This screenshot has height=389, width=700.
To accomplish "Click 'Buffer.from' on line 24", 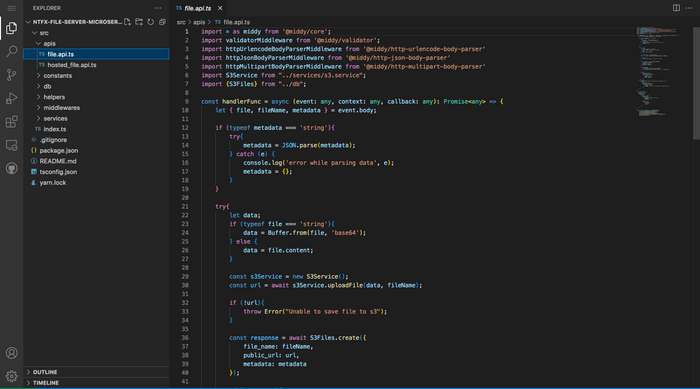I will coord(287,233).
